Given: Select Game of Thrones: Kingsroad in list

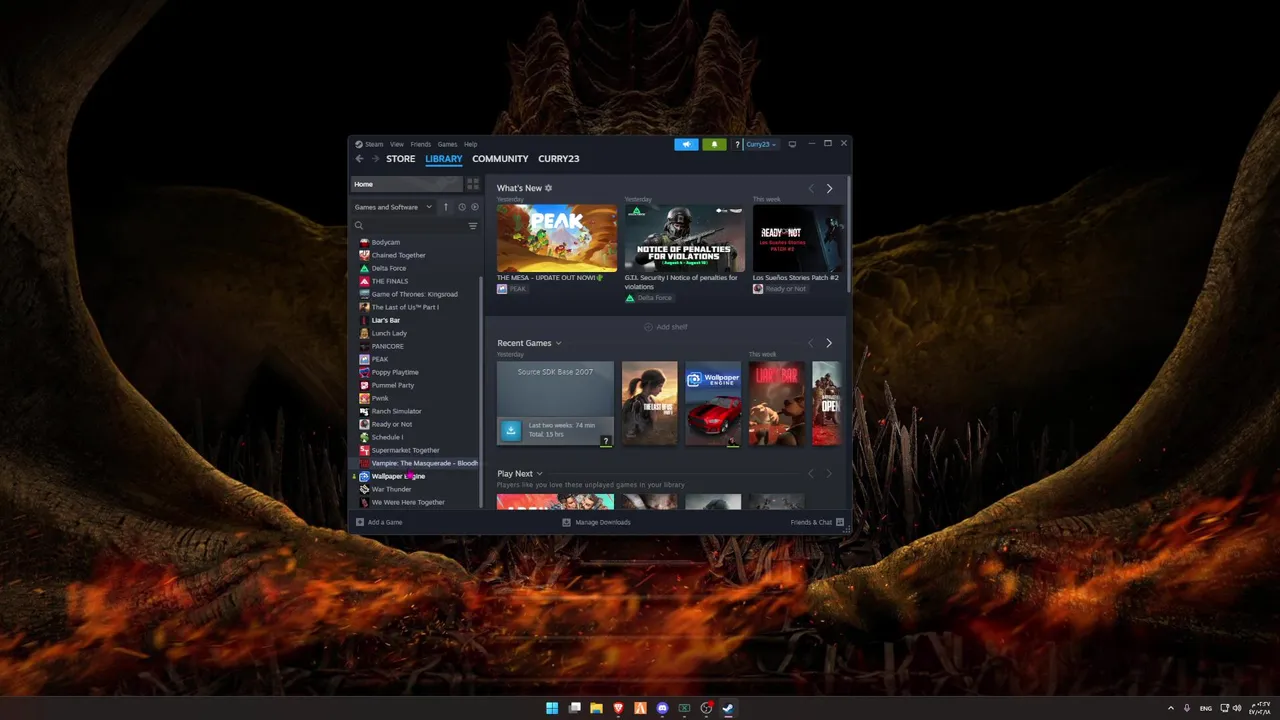Looking at the screenshot, I should (415, 294).
